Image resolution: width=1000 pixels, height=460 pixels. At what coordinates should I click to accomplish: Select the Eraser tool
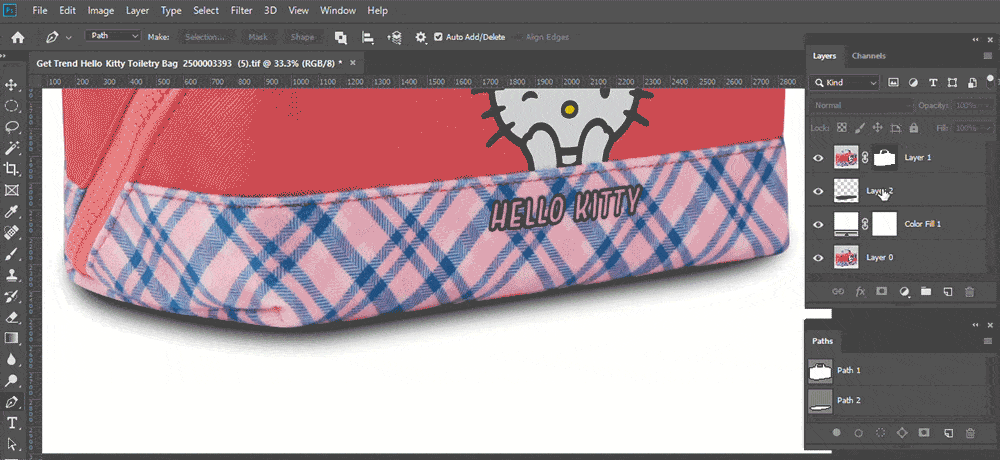pos(11,317)
